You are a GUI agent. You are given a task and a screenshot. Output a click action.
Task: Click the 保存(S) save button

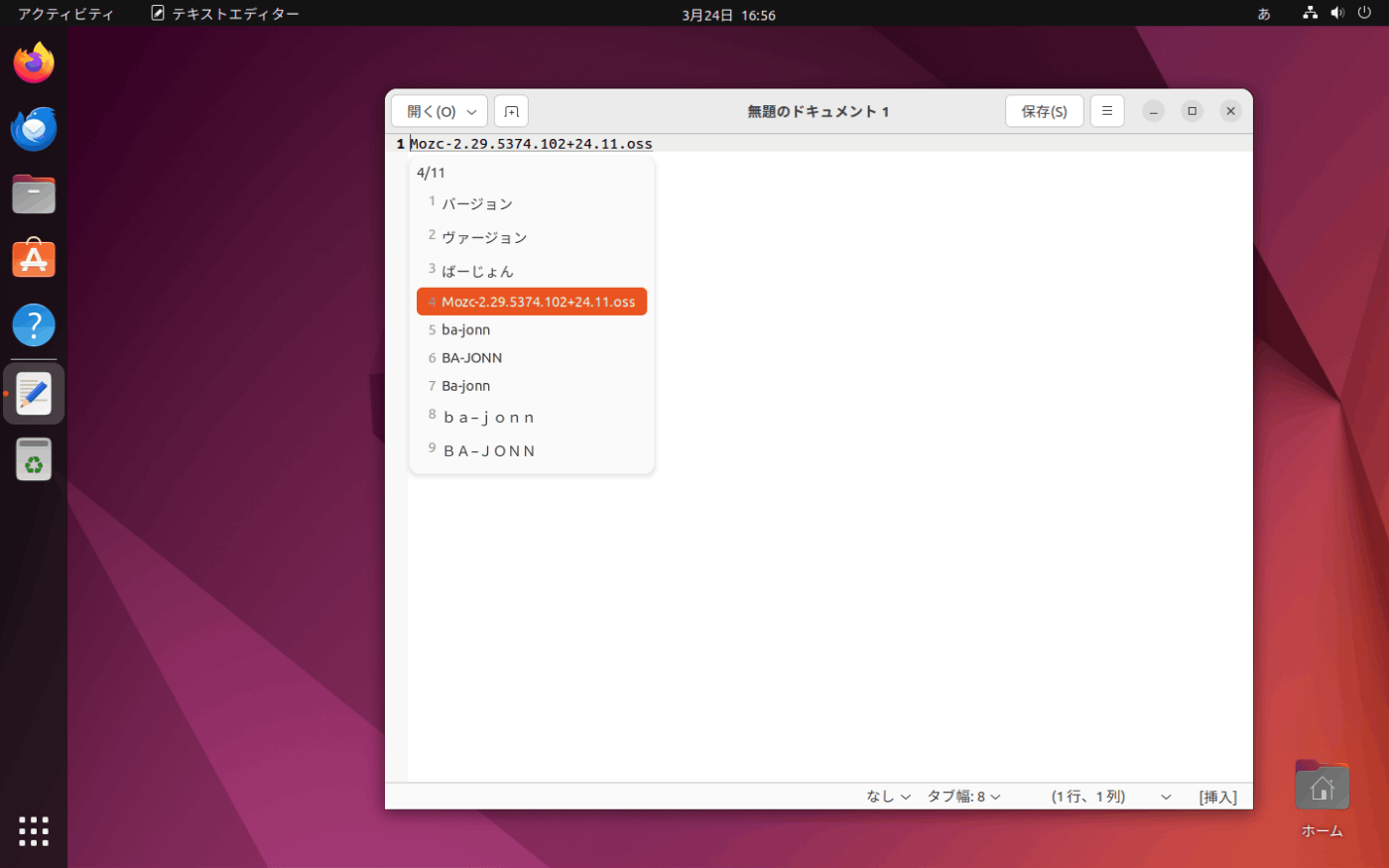coord(1044,111)
